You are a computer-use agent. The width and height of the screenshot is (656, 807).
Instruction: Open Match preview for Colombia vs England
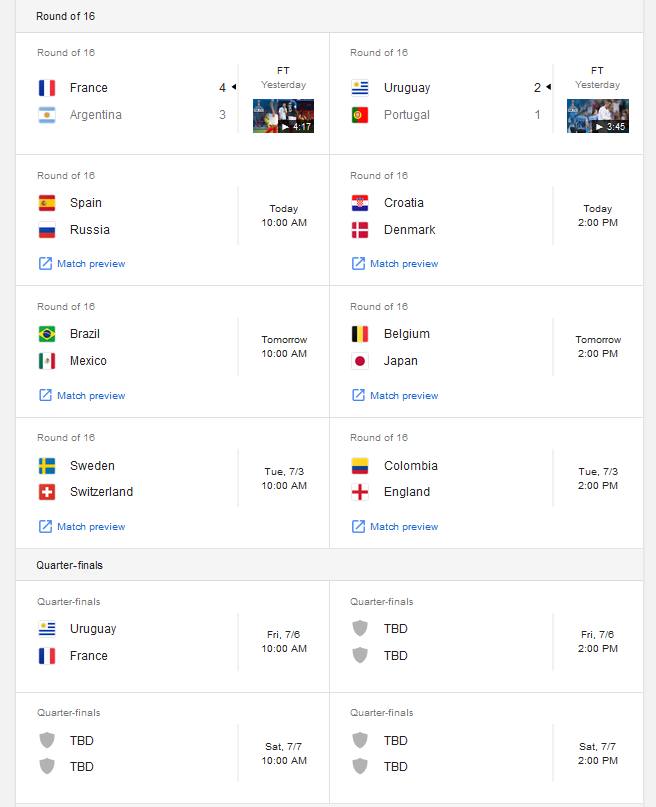(x=395, y=527)
